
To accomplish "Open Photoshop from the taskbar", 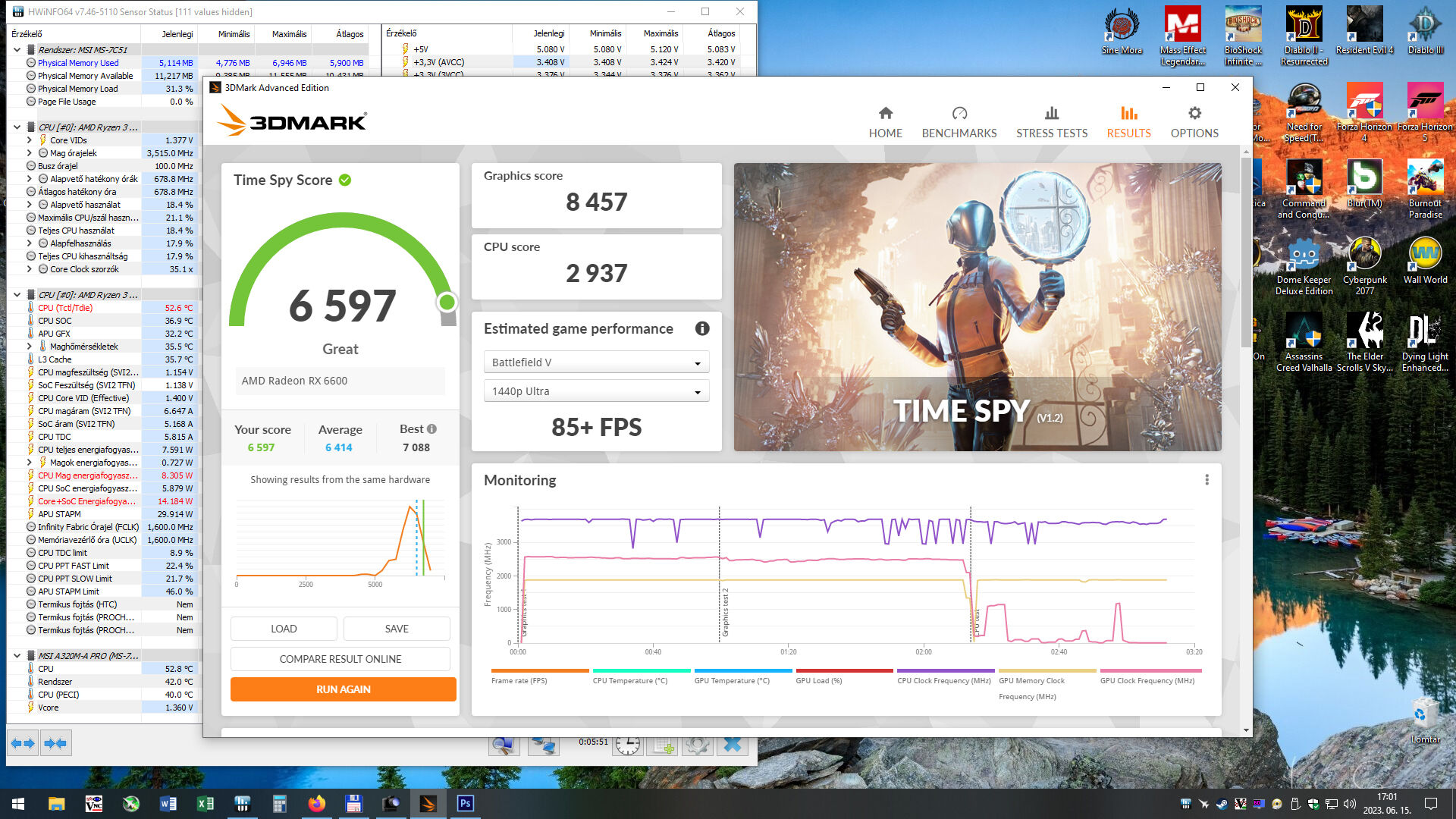I will tap(465, 804).
